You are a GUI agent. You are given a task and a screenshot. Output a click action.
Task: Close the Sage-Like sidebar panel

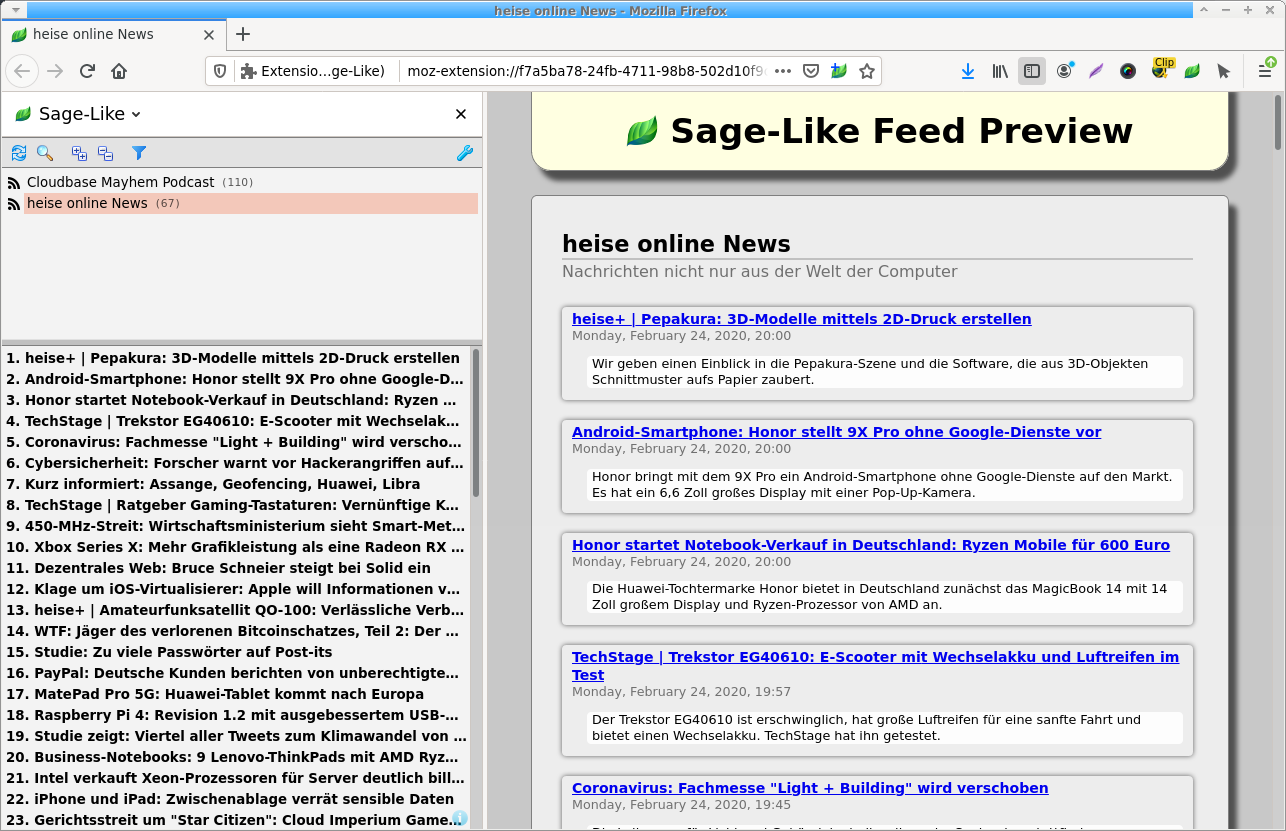[x=461, y=114]
